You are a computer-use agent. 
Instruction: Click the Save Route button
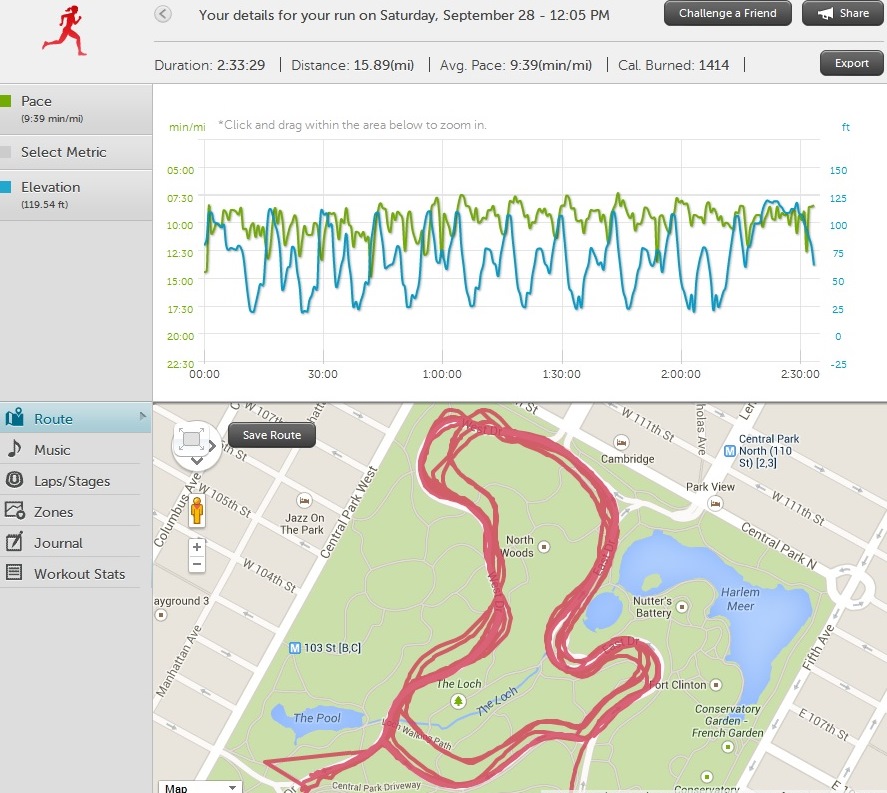point(272,435)
